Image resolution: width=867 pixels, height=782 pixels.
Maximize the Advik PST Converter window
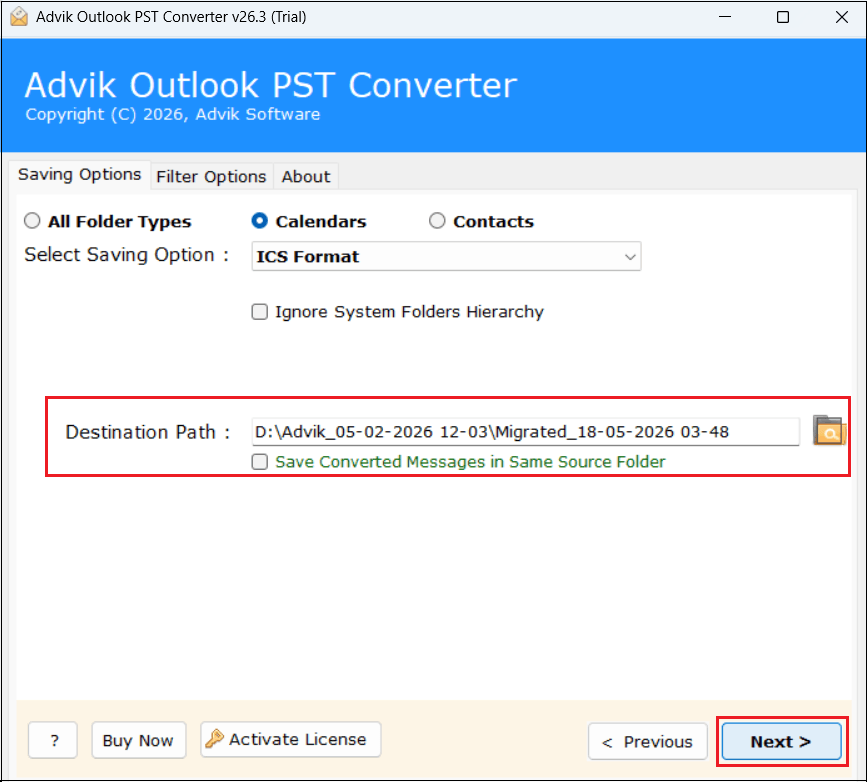click(x=783, y=17)
